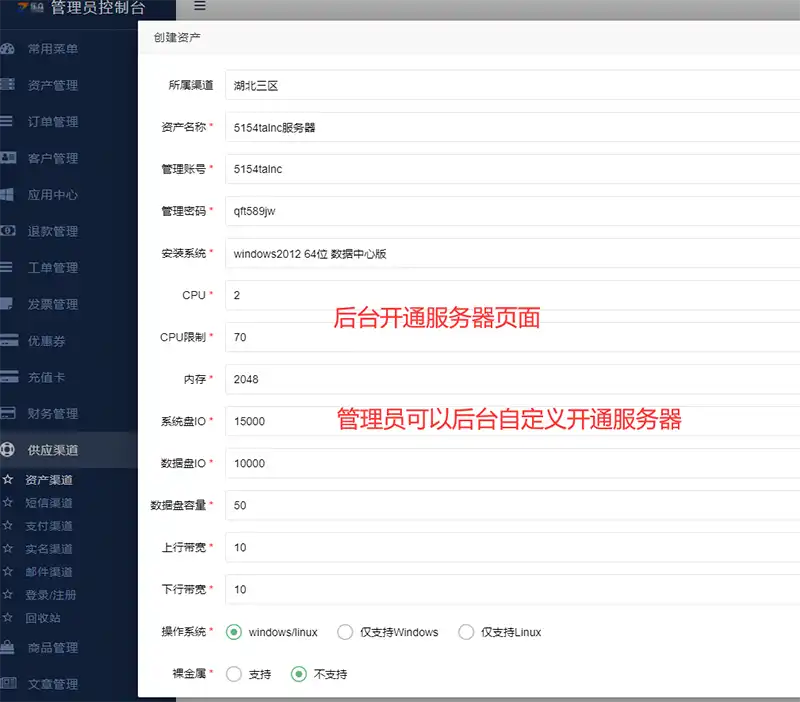Screen dimensions: 800x702
Task: Choose 支持 for 裸金属
Action: (234, 674)
